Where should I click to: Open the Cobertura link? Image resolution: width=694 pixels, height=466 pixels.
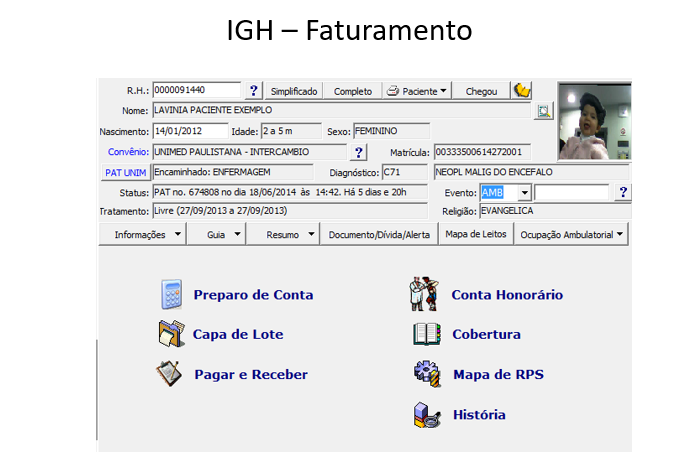pos(486,334)
